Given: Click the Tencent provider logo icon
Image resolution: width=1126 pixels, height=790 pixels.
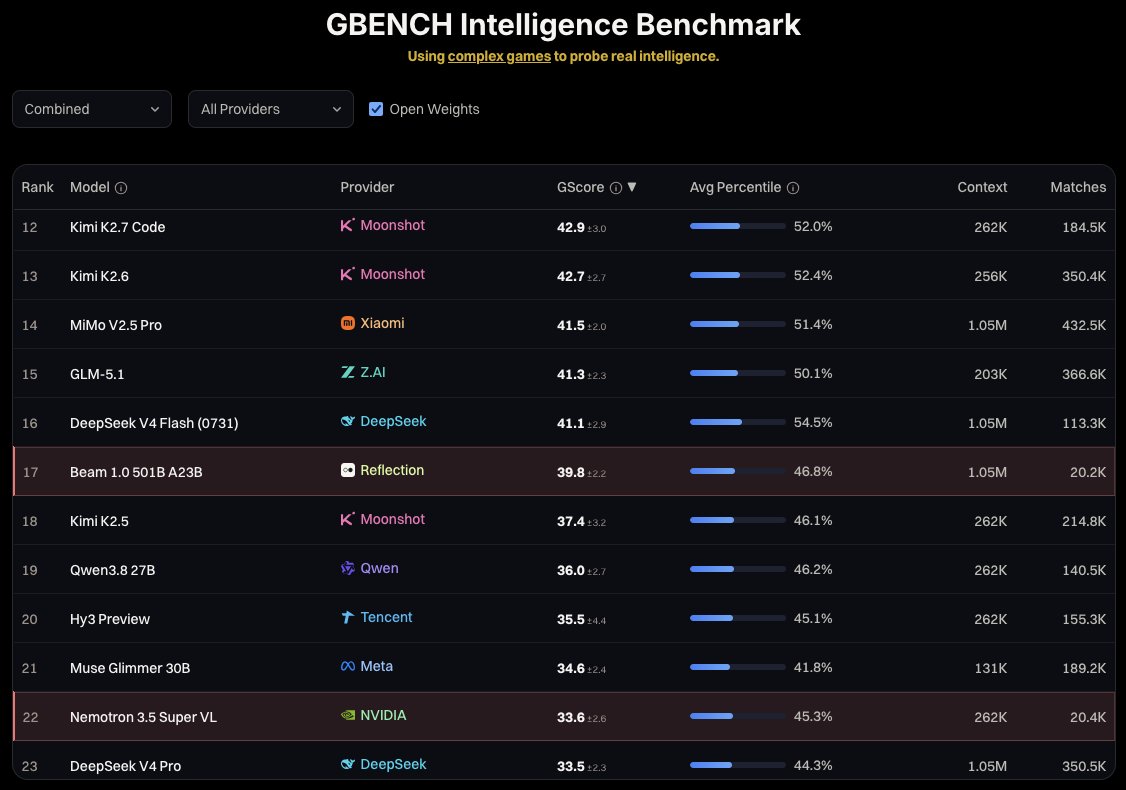Looking at the screenshot, I should (348, 617).
